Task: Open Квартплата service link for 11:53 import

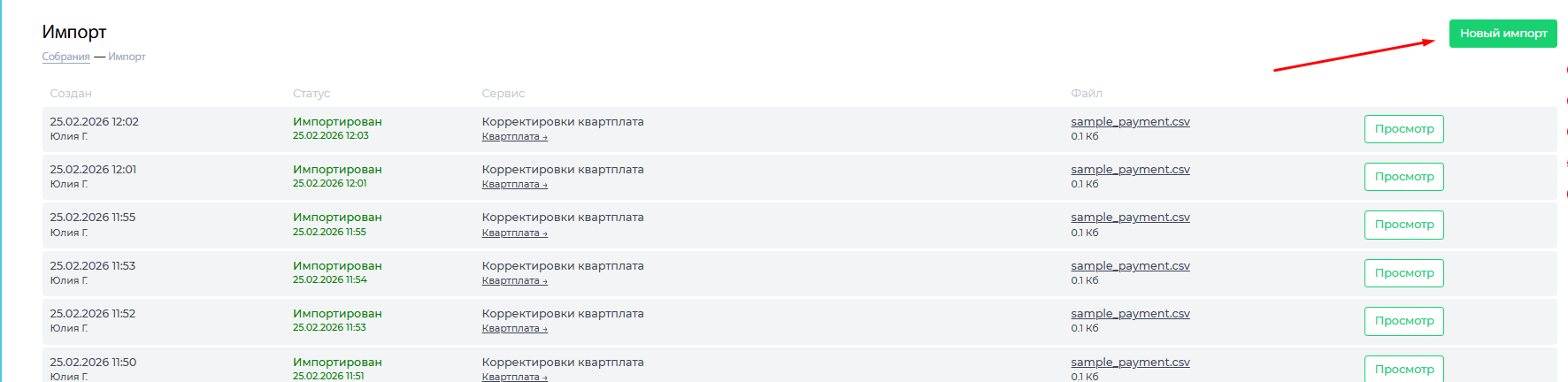Action: pos(514,281)
